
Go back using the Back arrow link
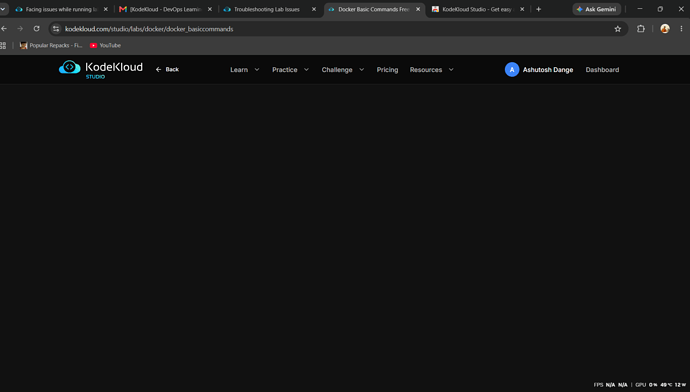point(167,70)
